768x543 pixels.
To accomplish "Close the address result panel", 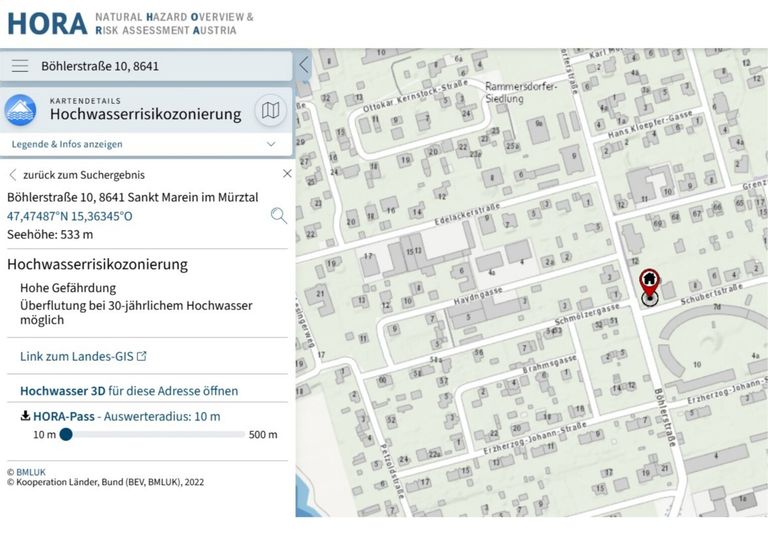I will pyautogui.click(x=287, y=174).
